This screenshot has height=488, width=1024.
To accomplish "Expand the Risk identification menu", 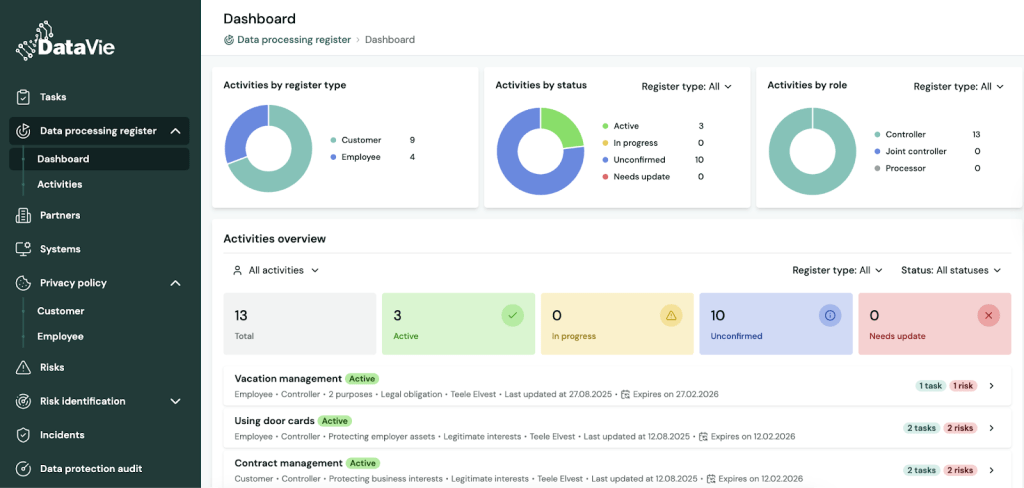I will coord(175,401).
